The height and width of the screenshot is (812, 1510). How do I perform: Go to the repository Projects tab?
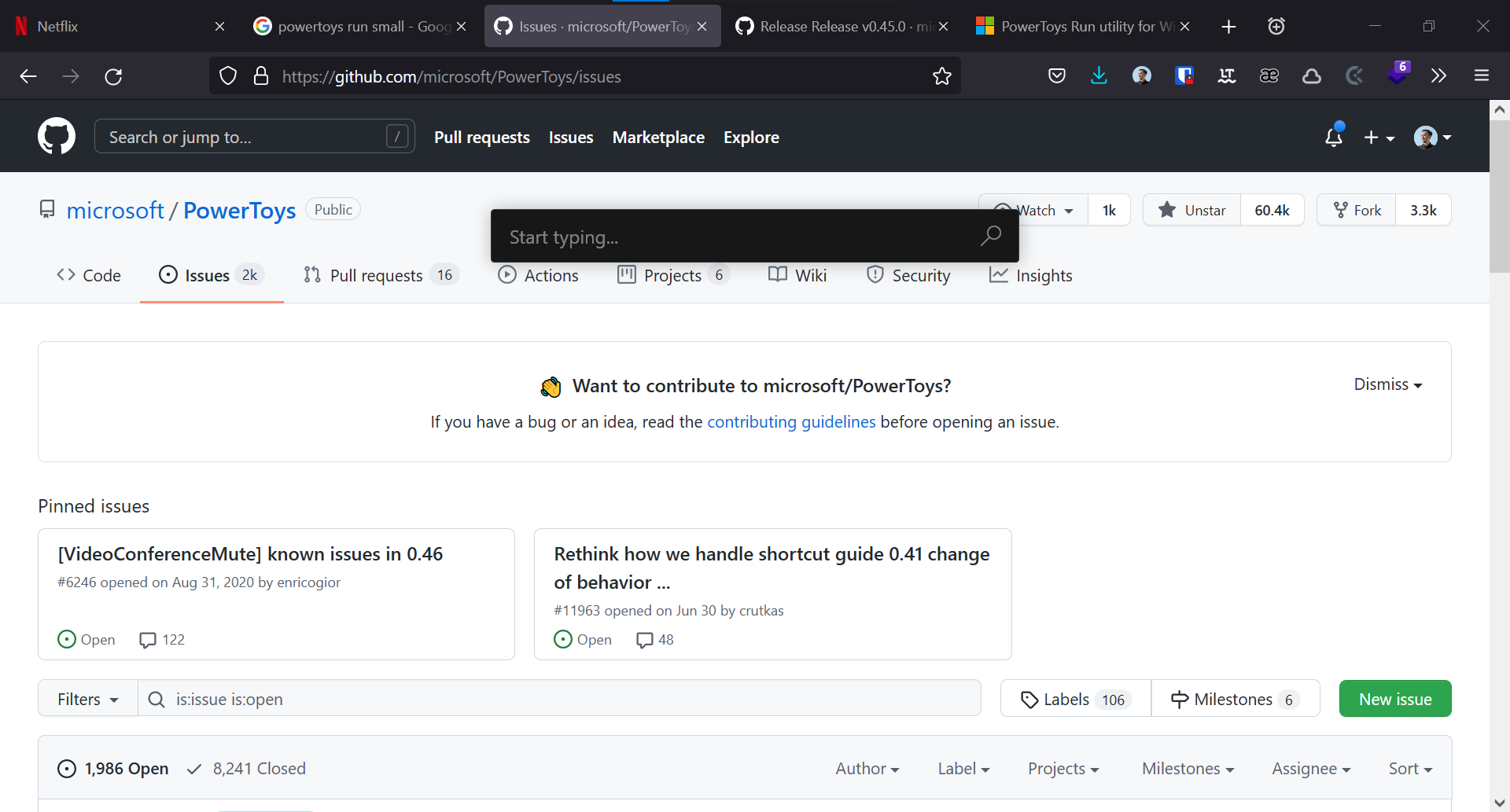point(673,275)
